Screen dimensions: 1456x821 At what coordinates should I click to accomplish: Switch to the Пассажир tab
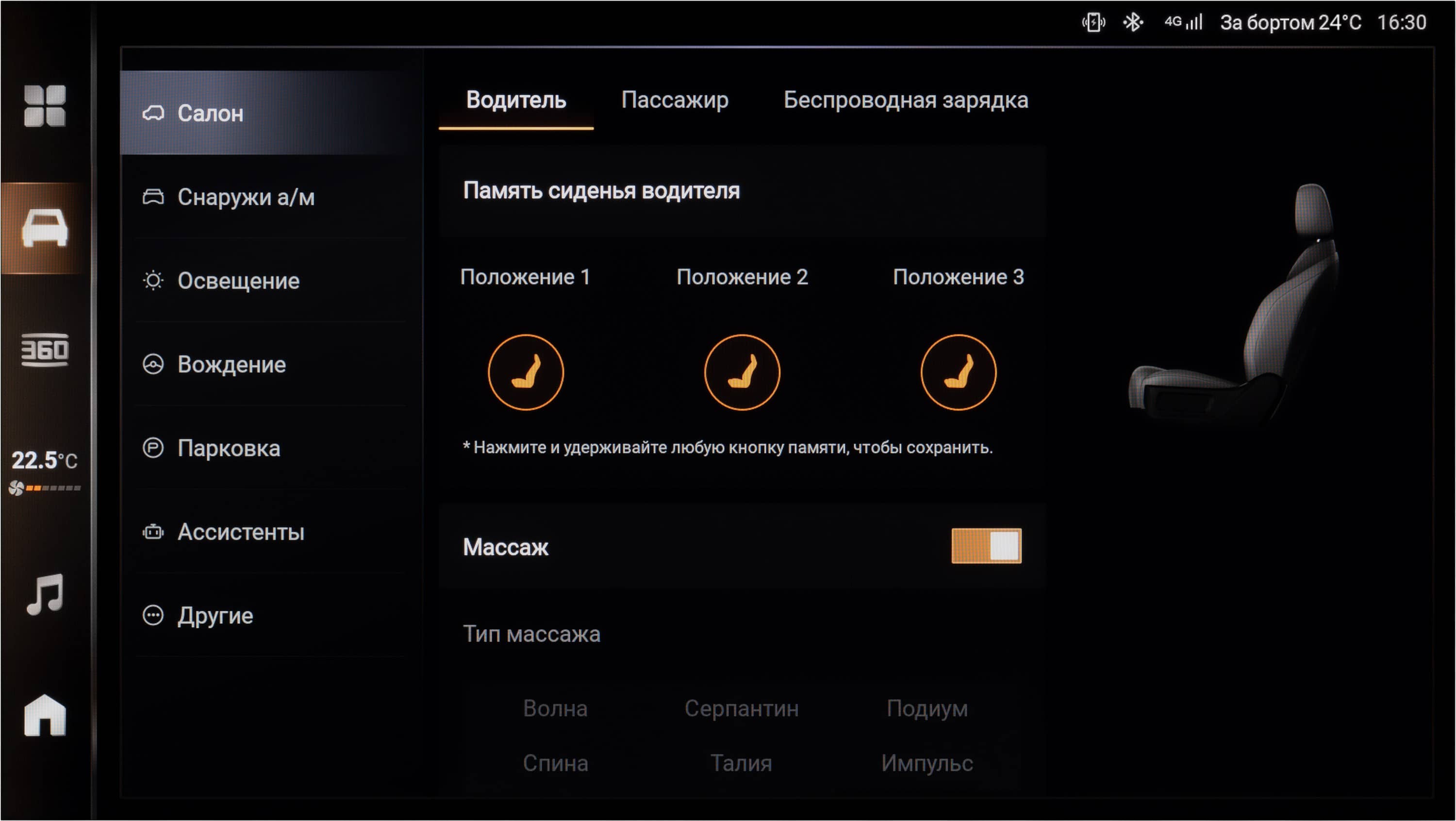pos(675,100)
